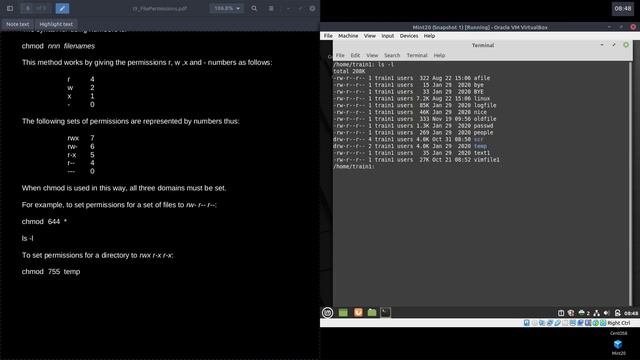
Task: Click the Mint panel clock 08:48
Action: 631,313
